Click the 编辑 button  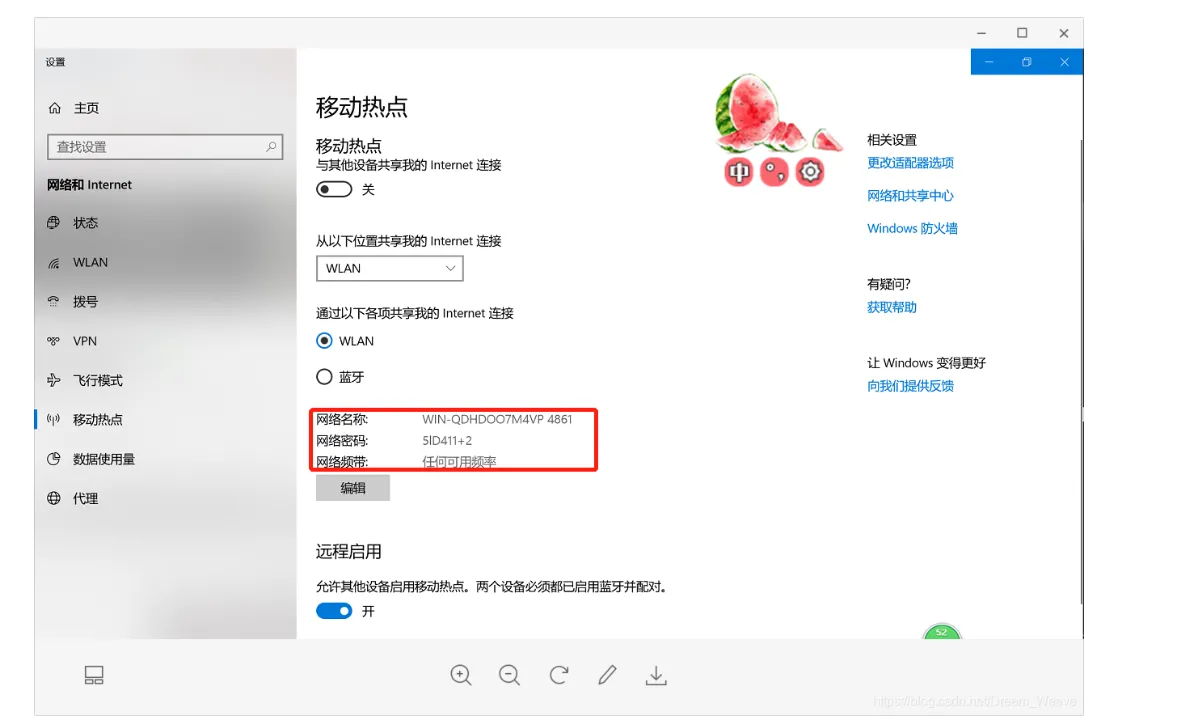pyautogui.click(x=353, y=488)
